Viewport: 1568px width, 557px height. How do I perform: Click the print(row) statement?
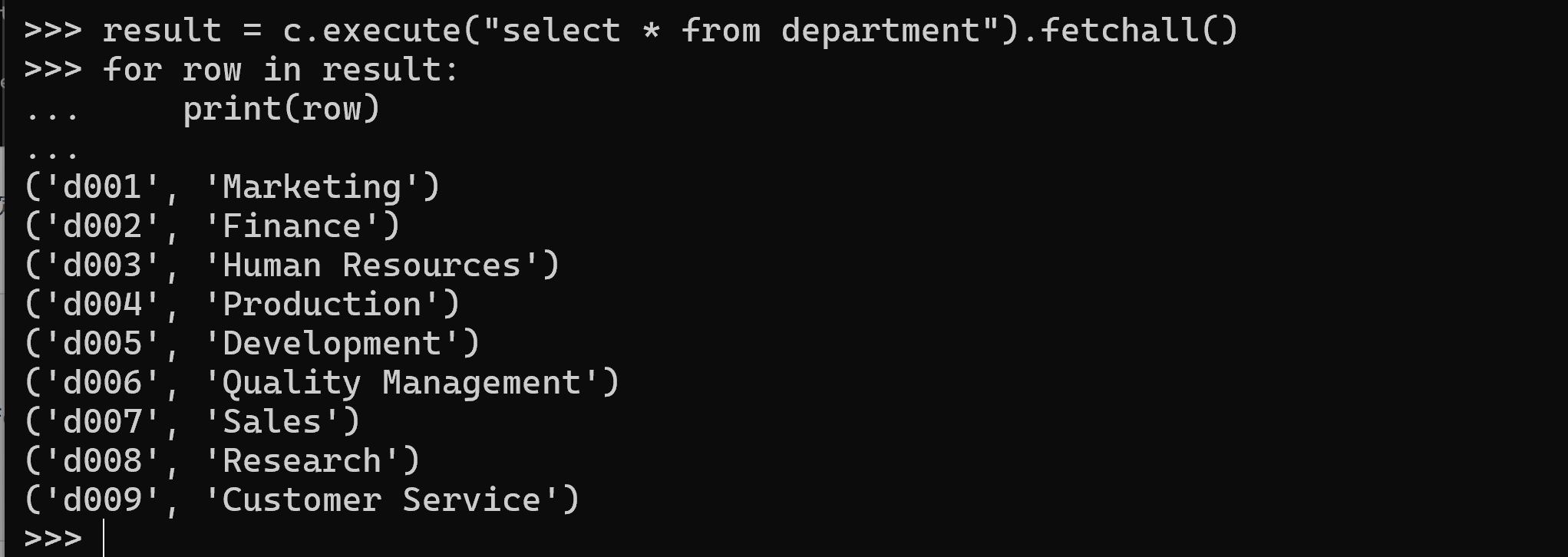pyautogui.click(x=281, y=109)
